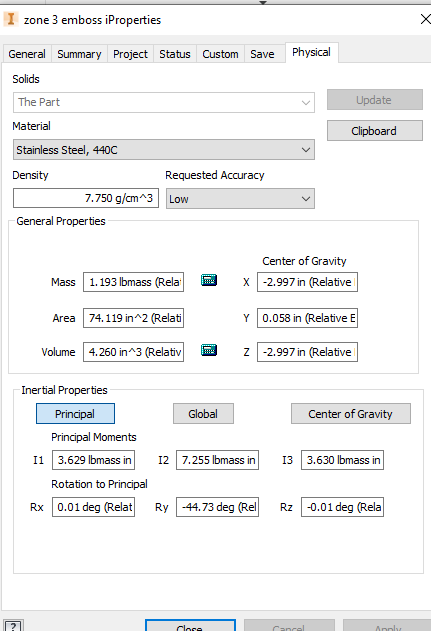The image size is (431, 631).
Task: Select the Principal inertial properties toggle
Action: coord(75,414)
